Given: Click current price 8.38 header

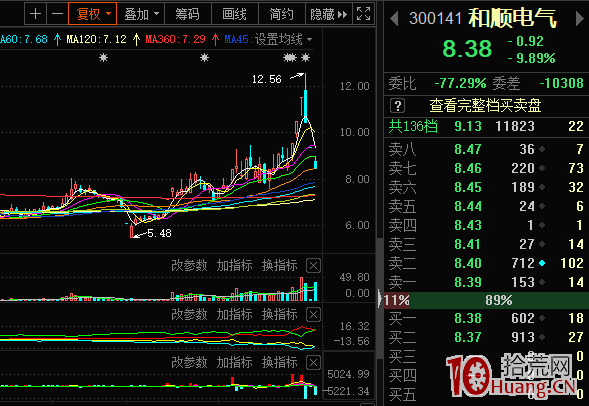Looking at the screenshot, I should pos(467,49).
